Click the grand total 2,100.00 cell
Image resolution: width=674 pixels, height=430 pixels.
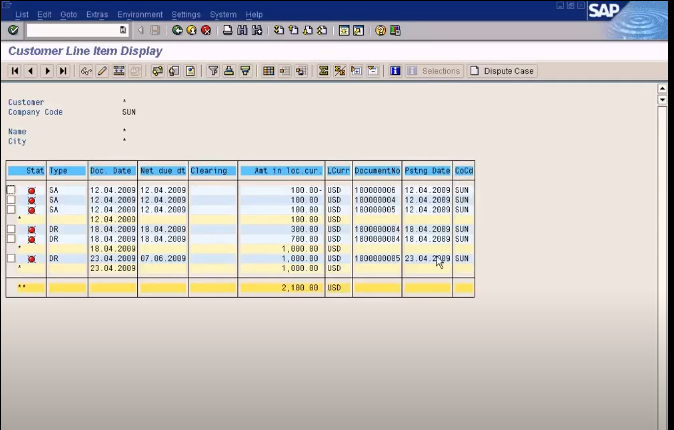click(282, 288)
